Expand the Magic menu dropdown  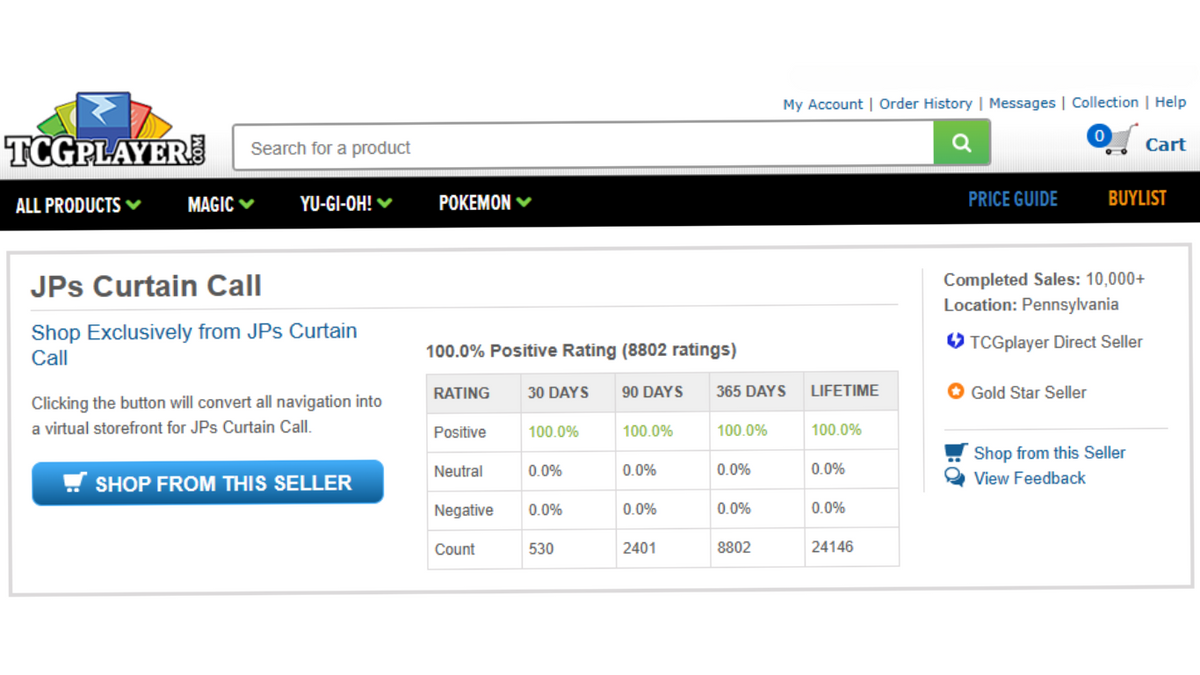click(x=220, y=204)
